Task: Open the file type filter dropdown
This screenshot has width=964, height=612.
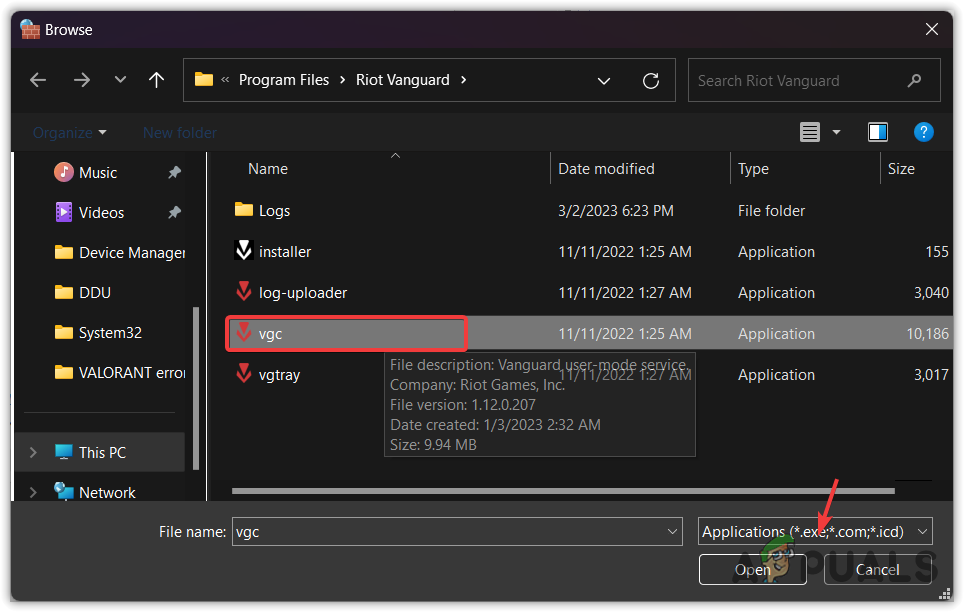Action: (x=815, y=532)
